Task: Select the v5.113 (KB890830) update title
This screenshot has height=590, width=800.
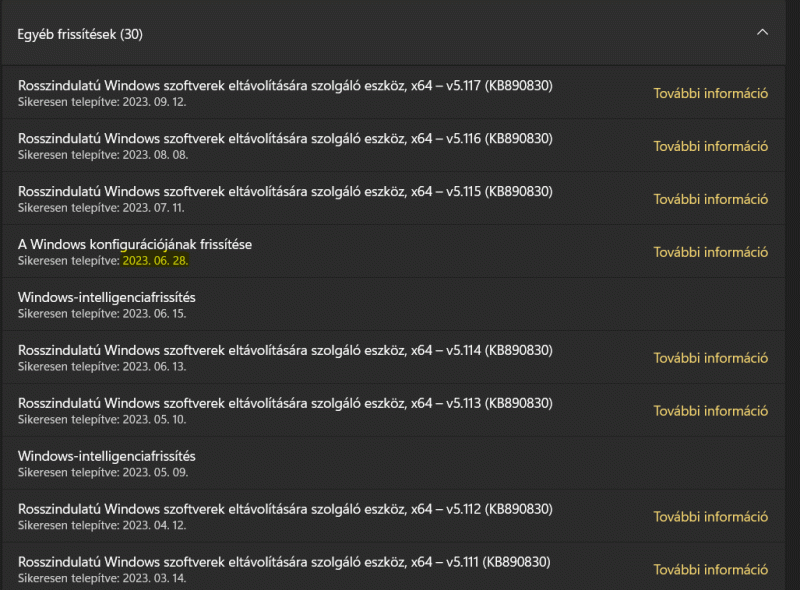Action: (x=285, y=403)
